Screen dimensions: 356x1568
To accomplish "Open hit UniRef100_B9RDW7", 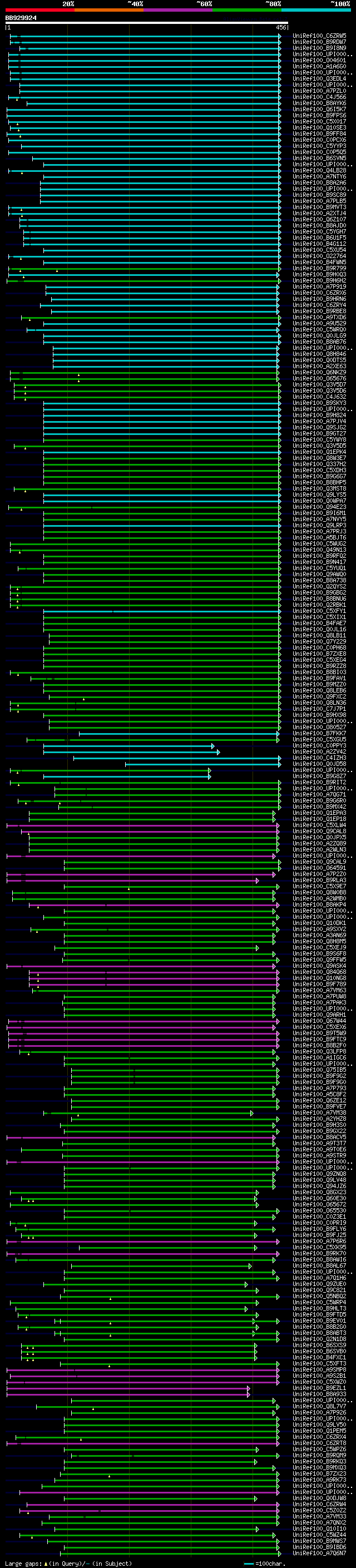I will 319,42.
